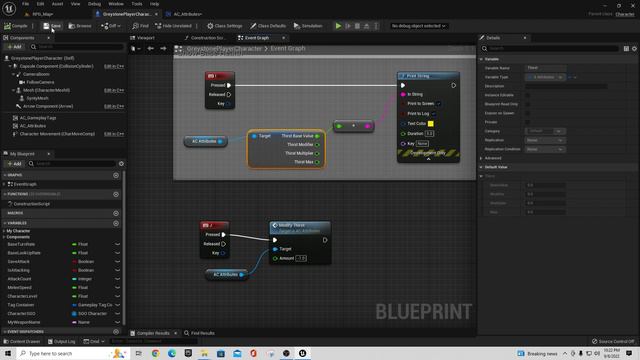The image size is (640, 360).
Task: Collapse the Mesh (CharacterMesh0) tree item
Action: [x=13, y=90]
